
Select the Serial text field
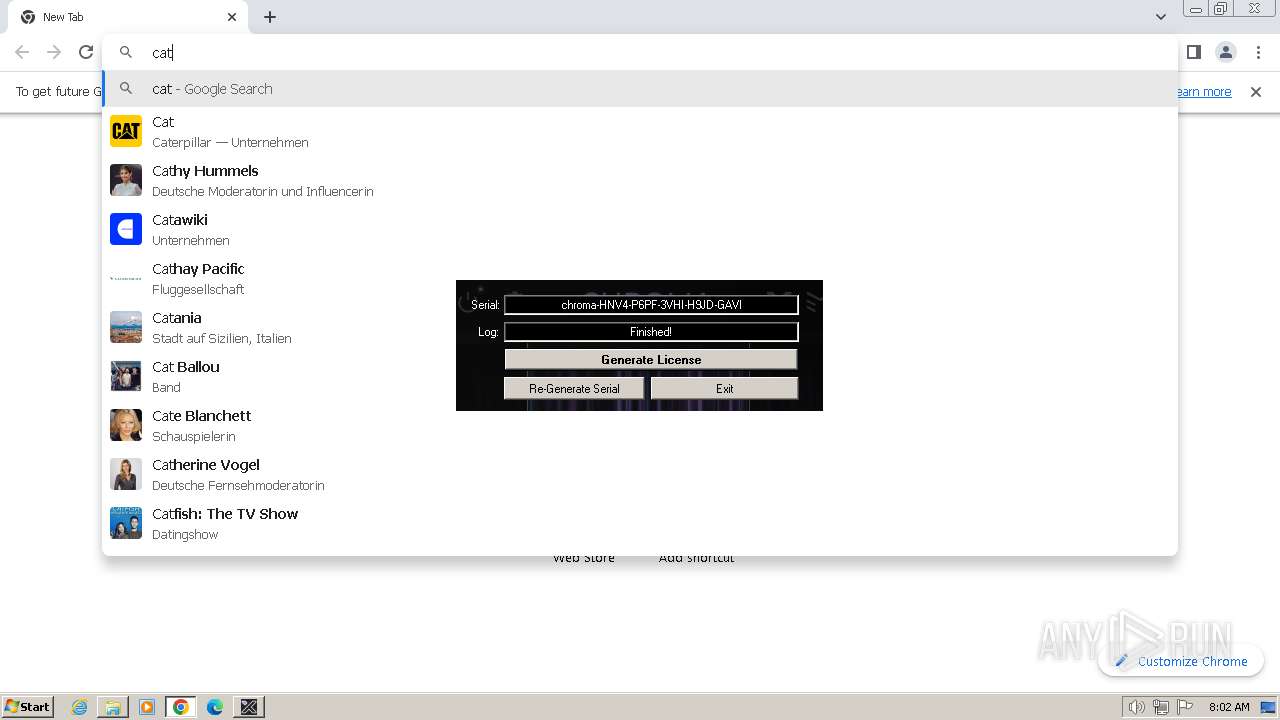point(651,304)
